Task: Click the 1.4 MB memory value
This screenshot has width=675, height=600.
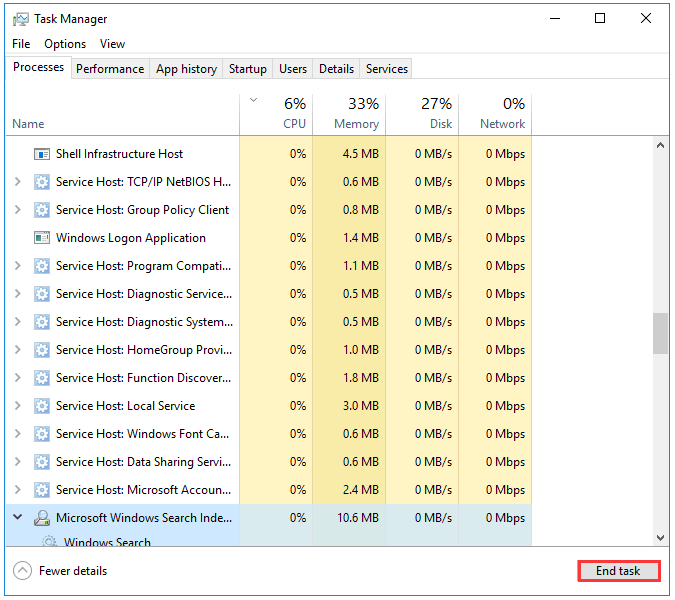Action: point(361,238)
